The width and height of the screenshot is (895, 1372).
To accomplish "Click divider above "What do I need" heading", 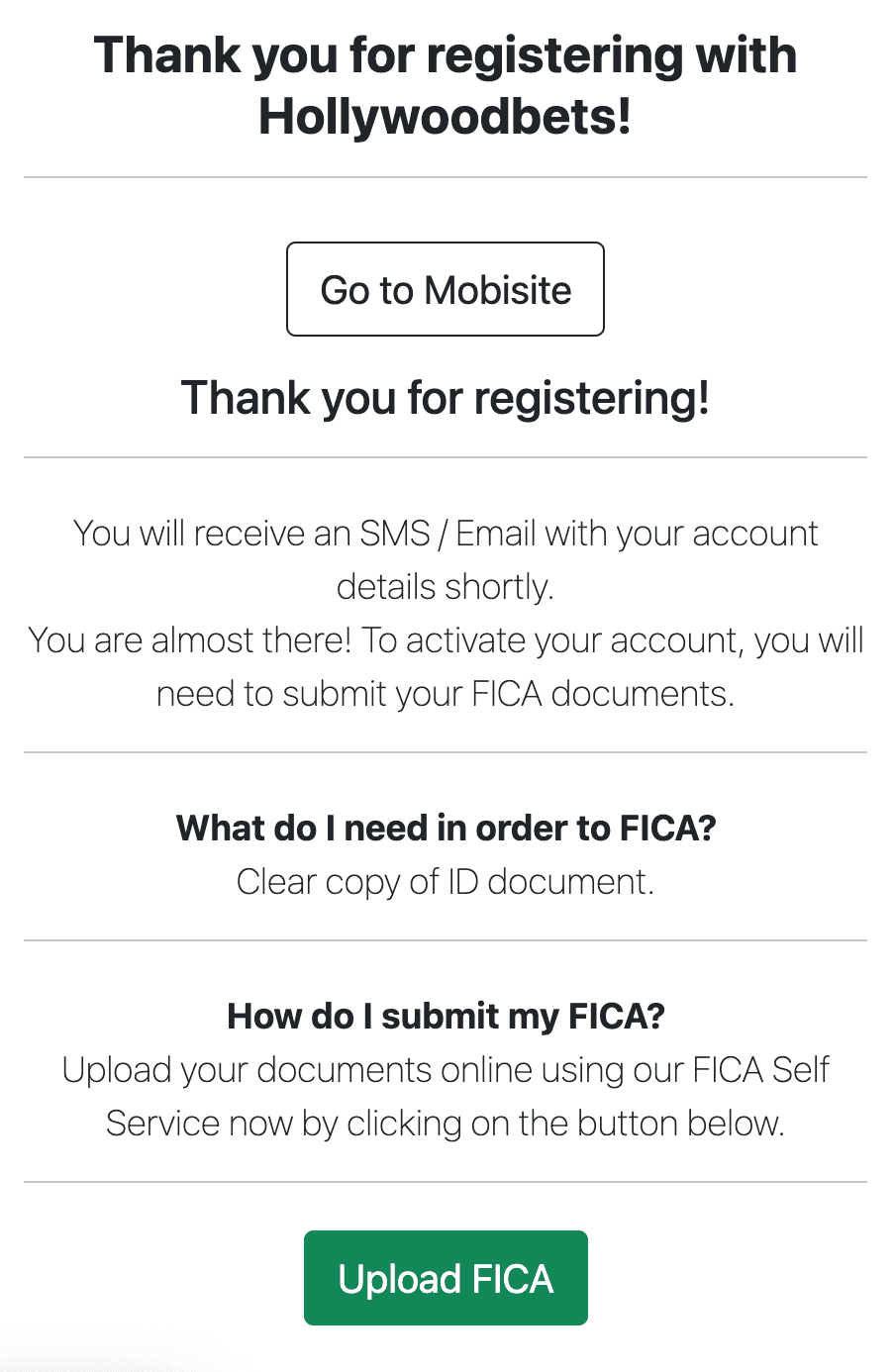I will click(x=446, y=752).
